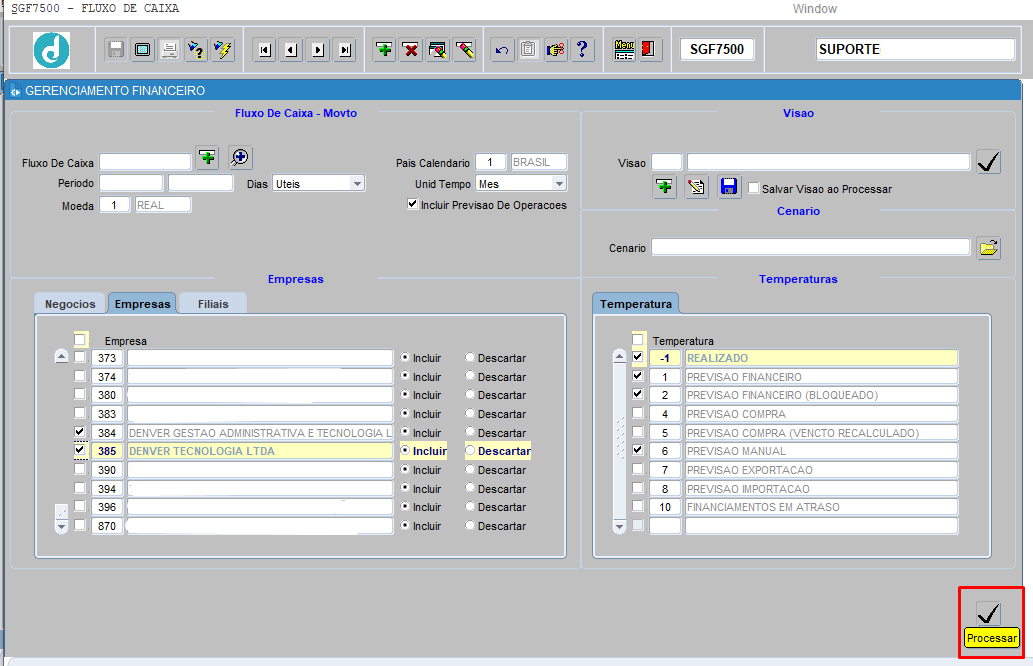Viewport: 1033px width, 666px height.
Task: Click the Fluxo De Caixa input field
Action: click(x=145, y=162)
